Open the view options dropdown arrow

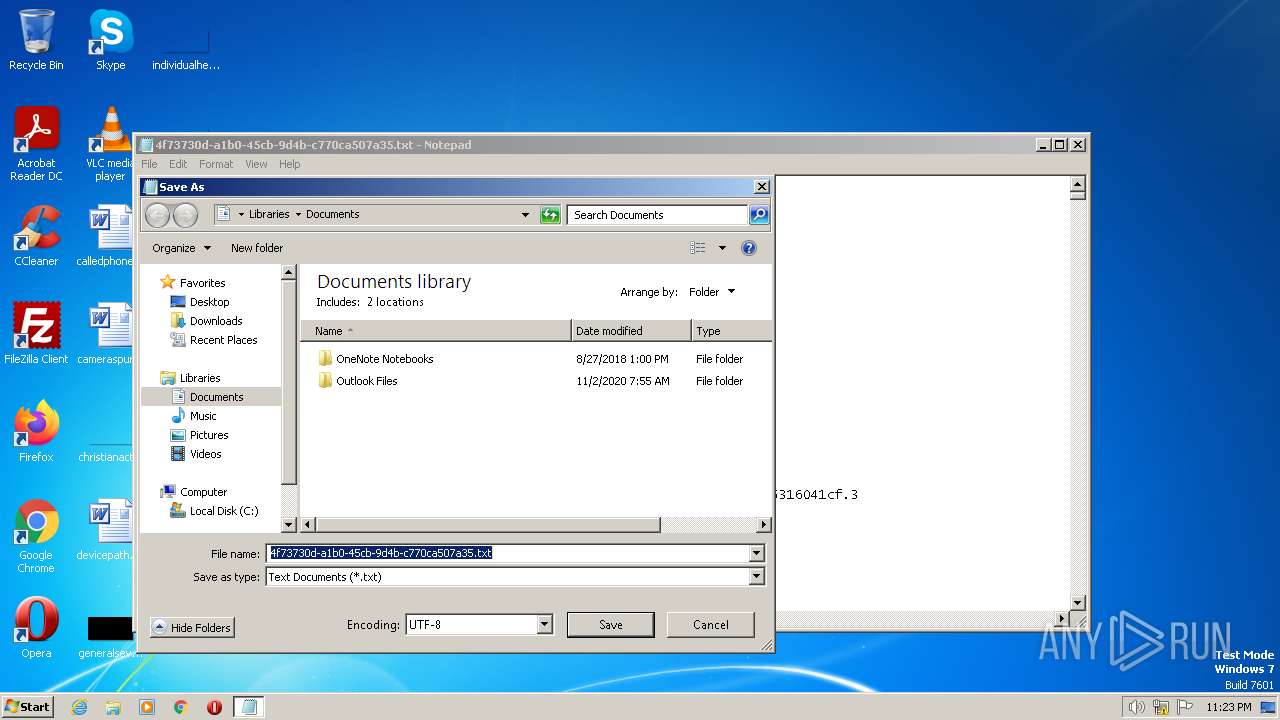[722, 248]
